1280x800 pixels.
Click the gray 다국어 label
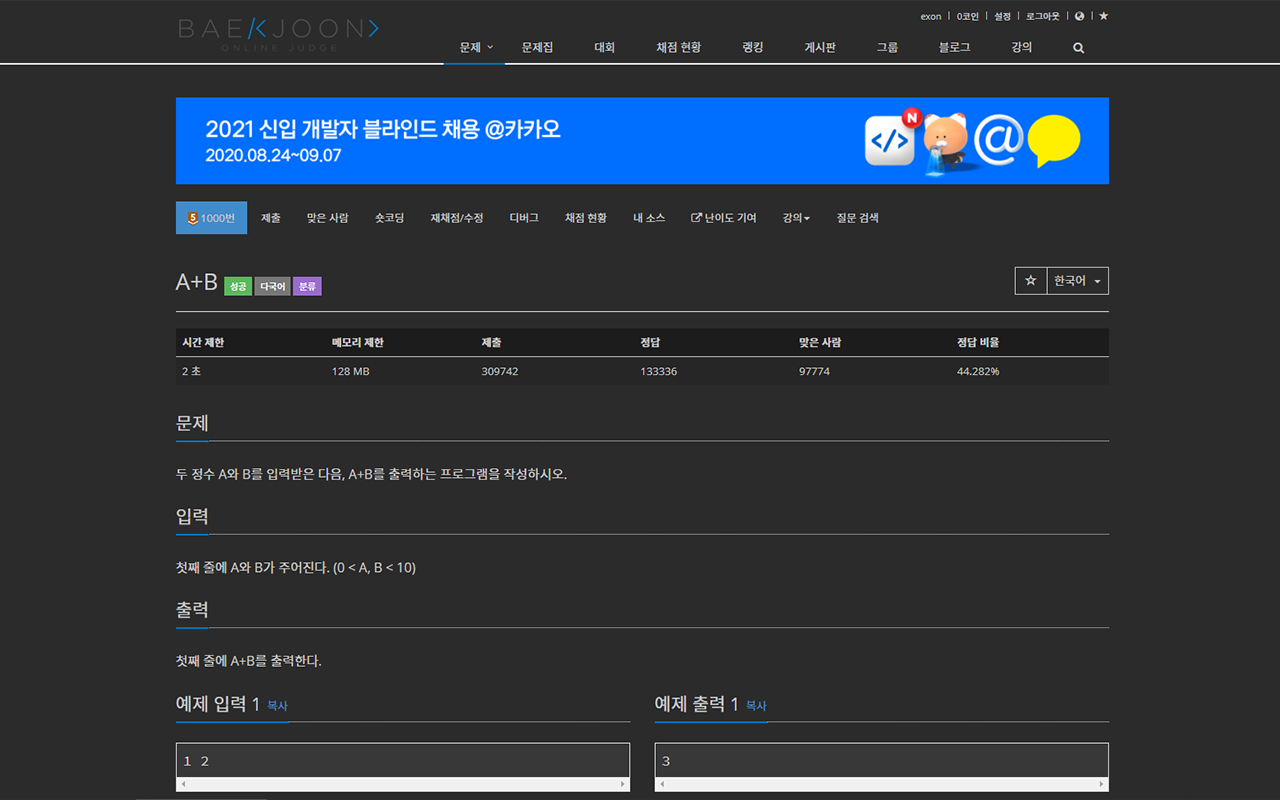272,286
